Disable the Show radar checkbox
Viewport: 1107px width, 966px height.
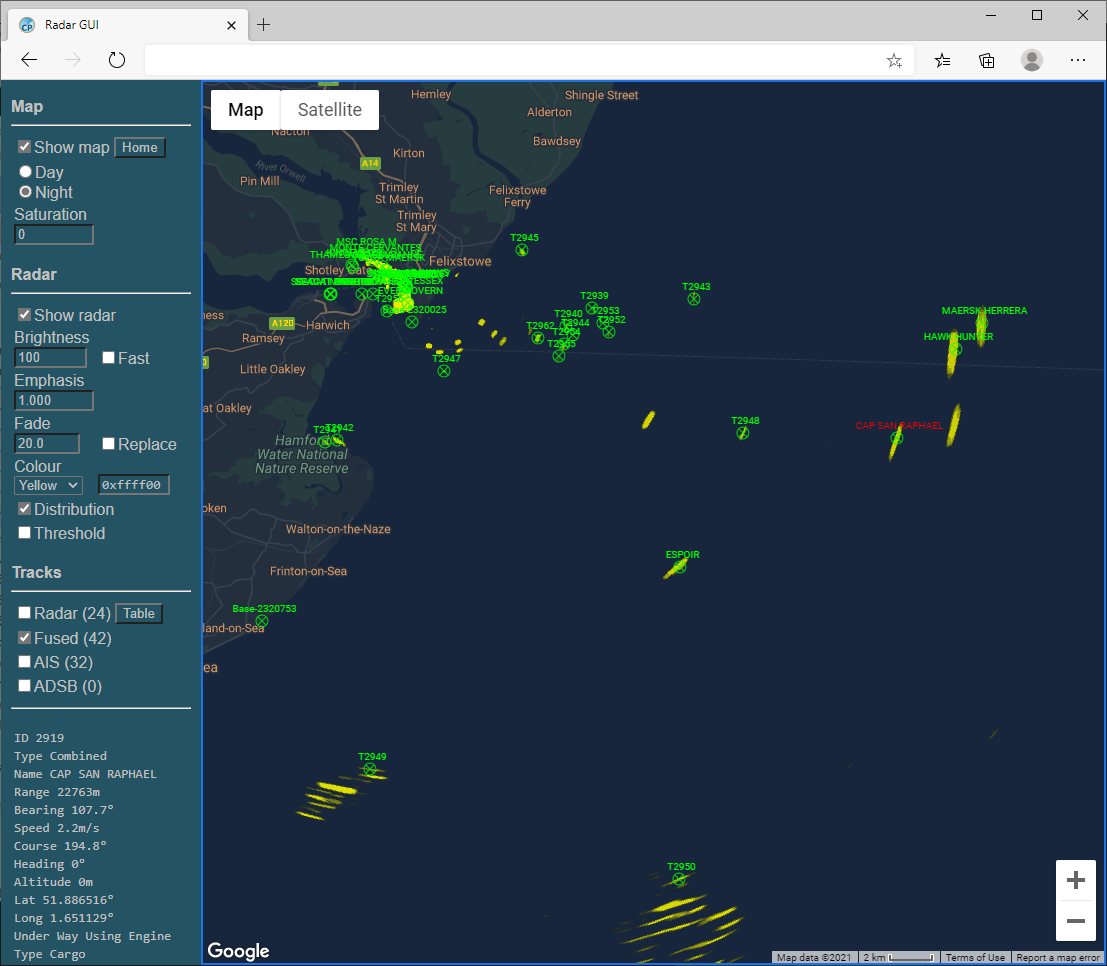[x=25, y=315]
